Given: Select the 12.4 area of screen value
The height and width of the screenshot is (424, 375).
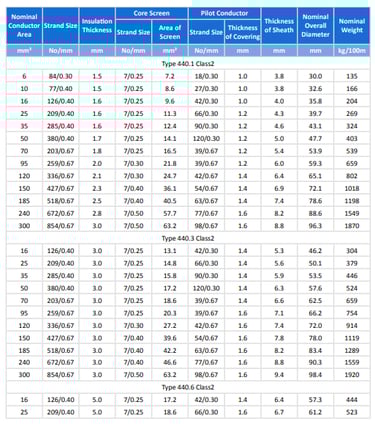Looking at the screenshot, I should tap(170, 126).
